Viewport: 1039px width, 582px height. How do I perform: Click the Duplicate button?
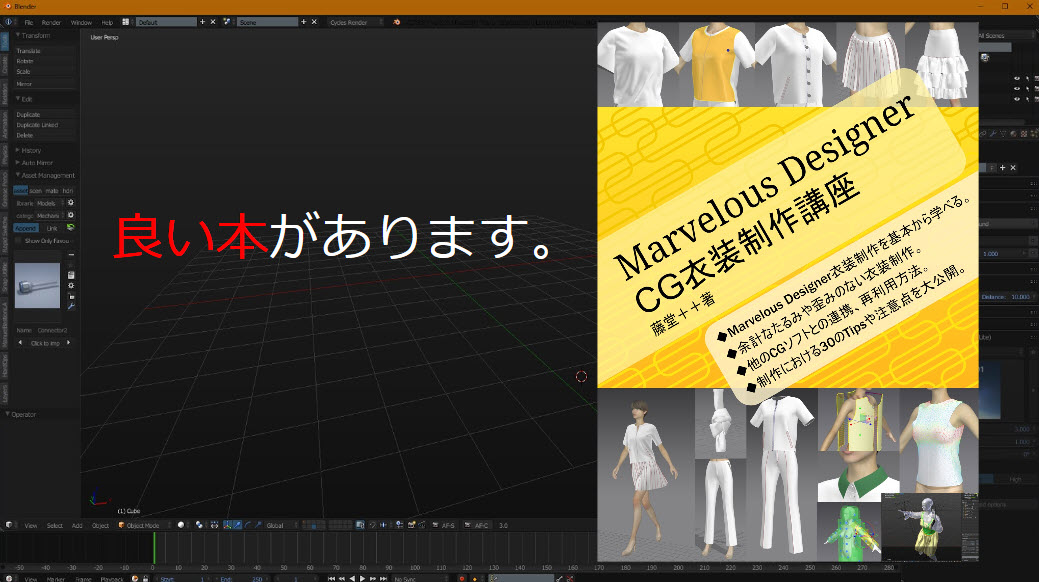[x=44, y=115]
